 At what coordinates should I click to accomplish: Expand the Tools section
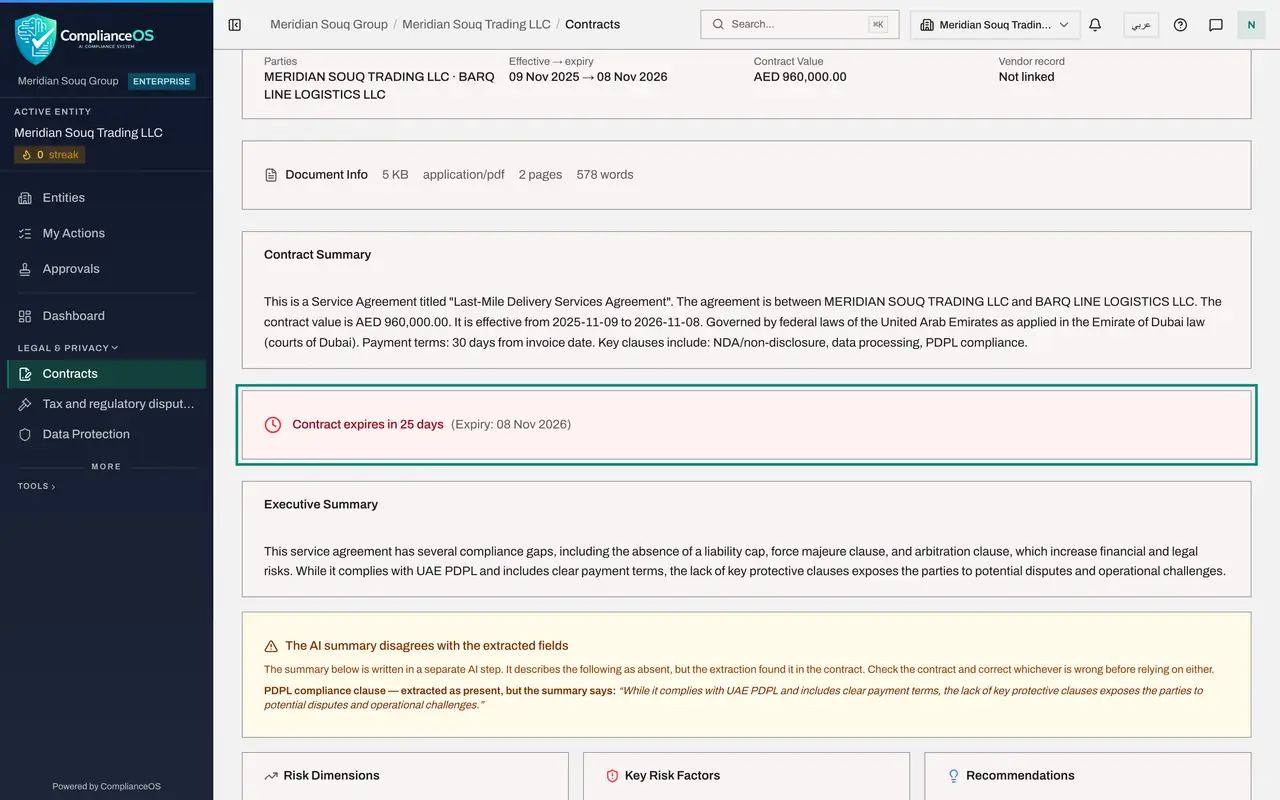[x=36, y=486]
